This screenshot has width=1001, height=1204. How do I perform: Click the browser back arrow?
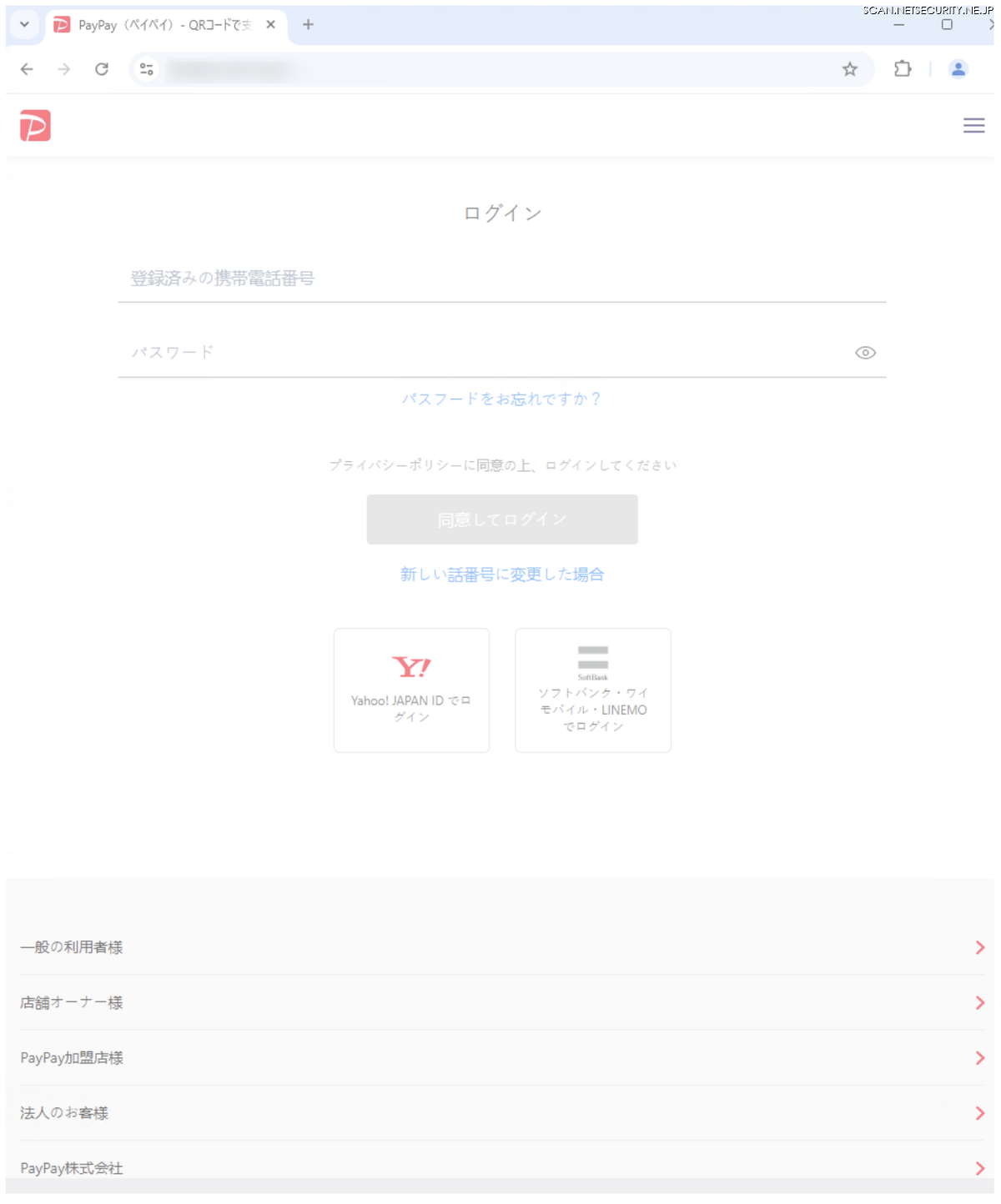point(27,69)
